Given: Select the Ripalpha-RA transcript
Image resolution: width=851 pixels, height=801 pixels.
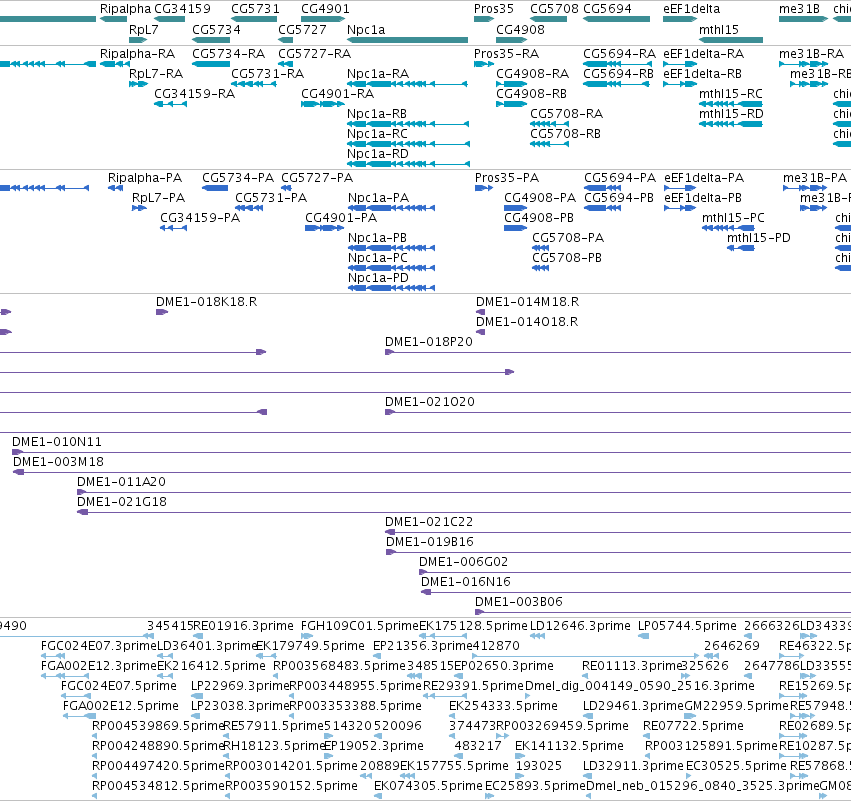Looking at the screenshot, I should (115, 64).
